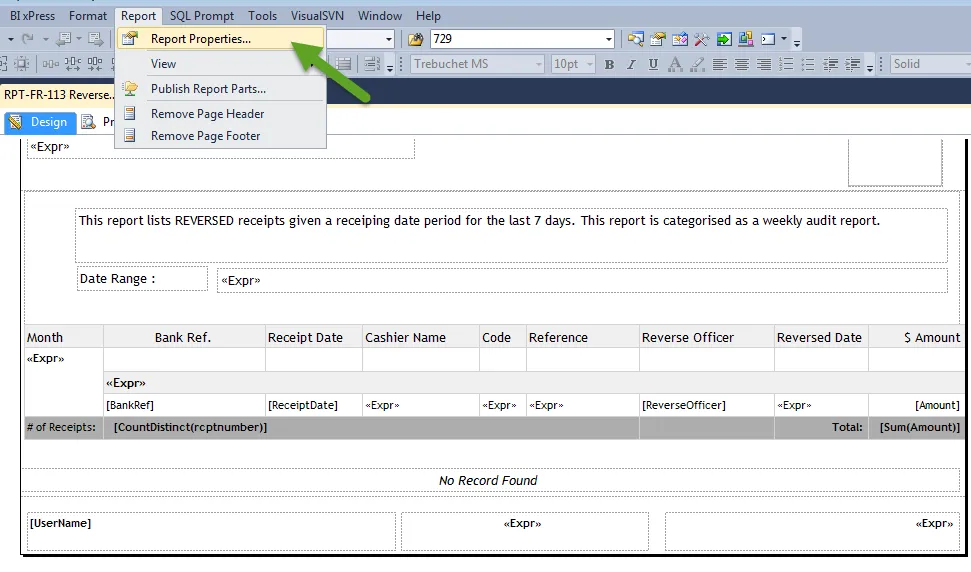Screen dimensions: 971x572
Task: Expand the standard toolbar overflow options
Action: pyautogui.click(x=797, y=41)
